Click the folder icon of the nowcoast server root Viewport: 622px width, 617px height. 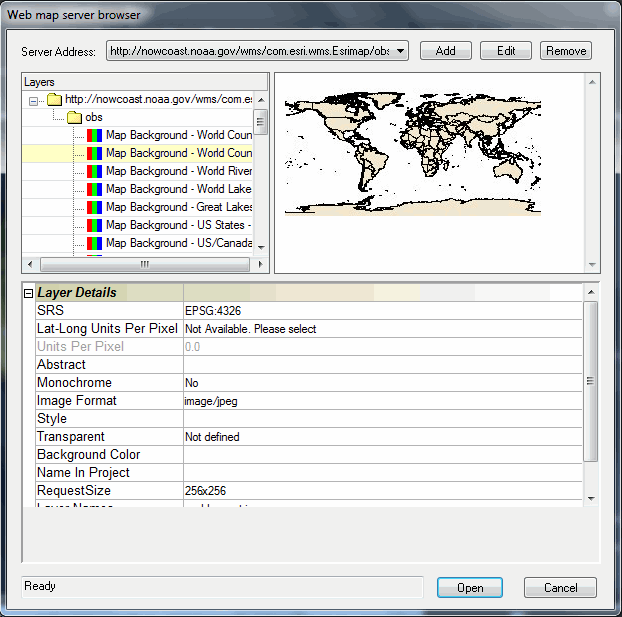point(54,100)
